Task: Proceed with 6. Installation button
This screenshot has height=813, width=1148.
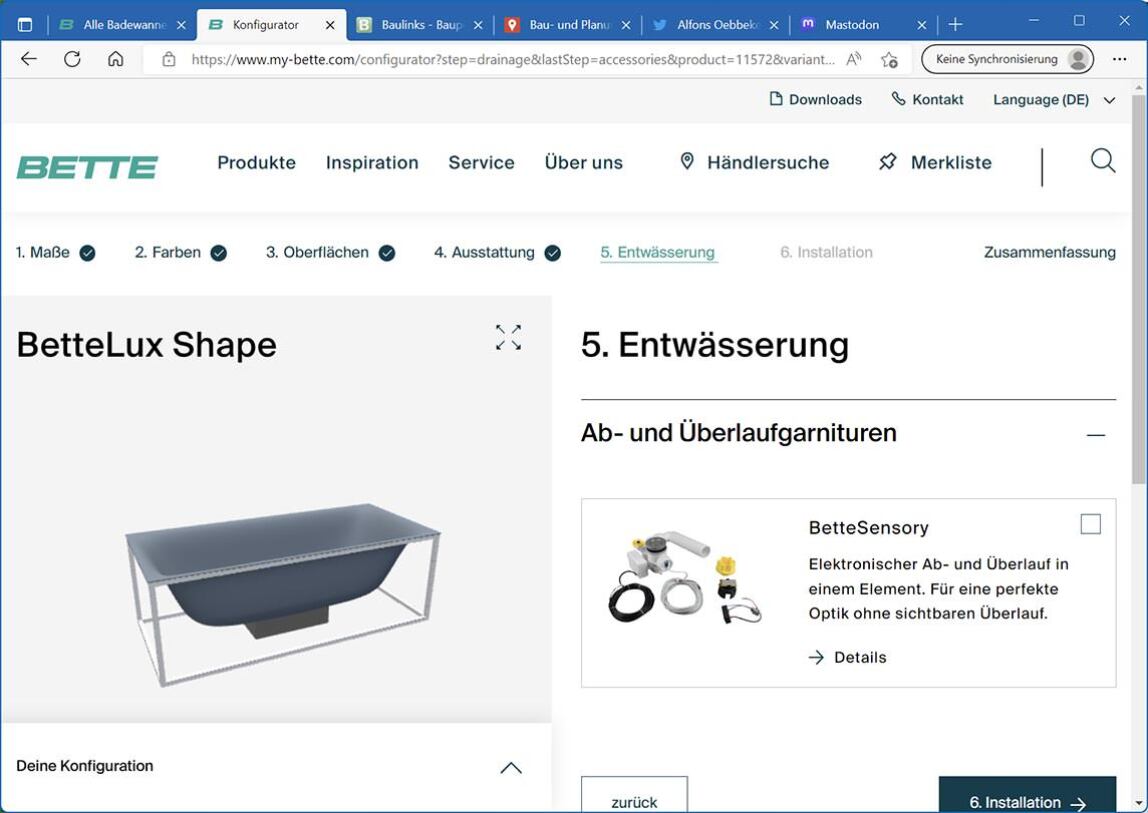Action: coord(1027,795)
